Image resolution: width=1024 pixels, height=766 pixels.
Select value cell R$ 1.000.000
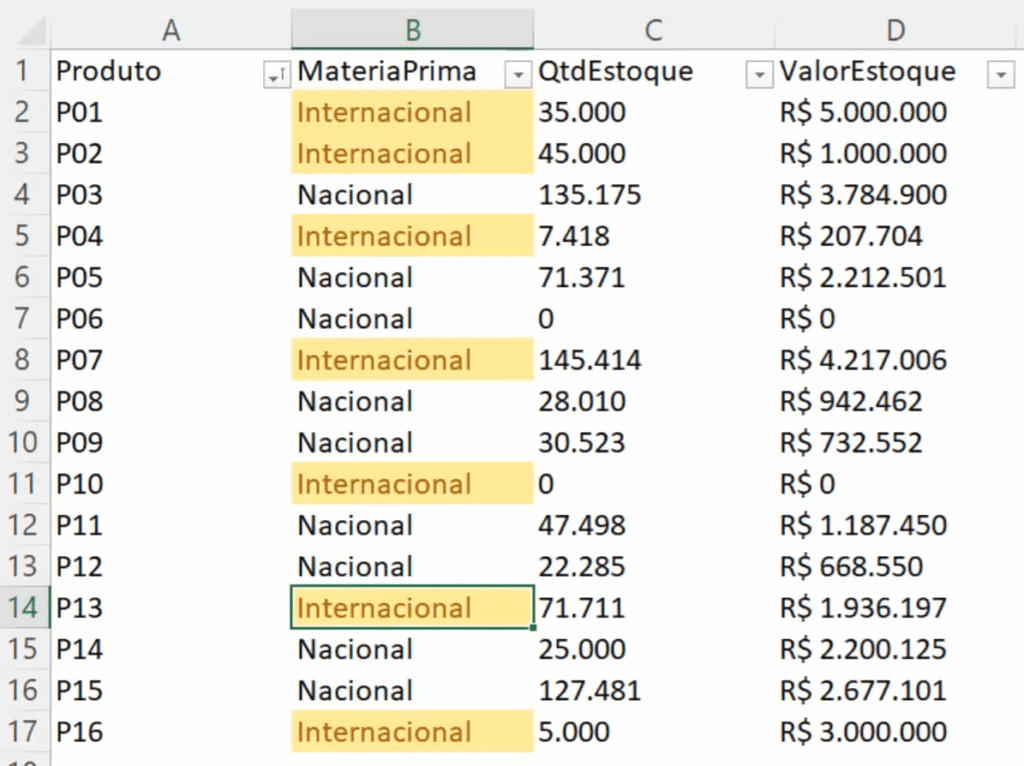pyautogui.click(x=896, y=153)
